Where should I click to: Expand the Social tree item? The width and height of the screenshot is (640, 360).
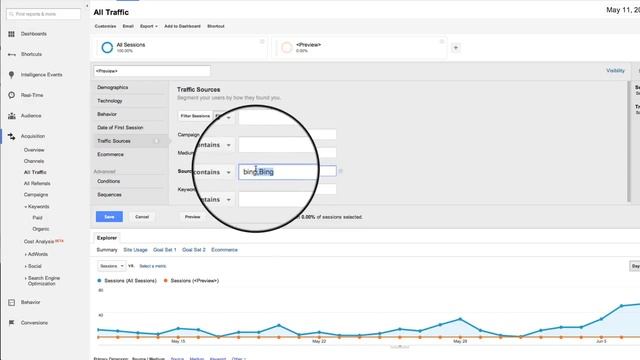(x=26, y=266)
